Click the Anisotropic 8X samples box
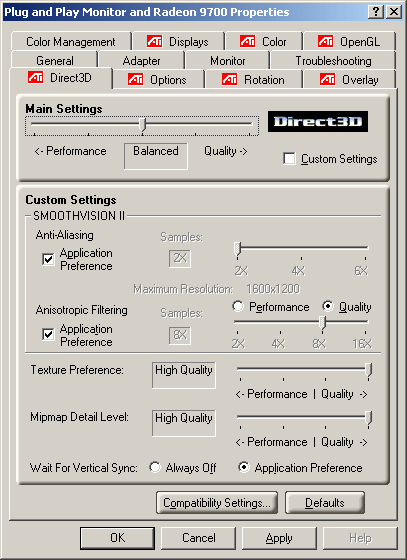The image size is (407, 560). pyautogui.click(x=180, y=335)
